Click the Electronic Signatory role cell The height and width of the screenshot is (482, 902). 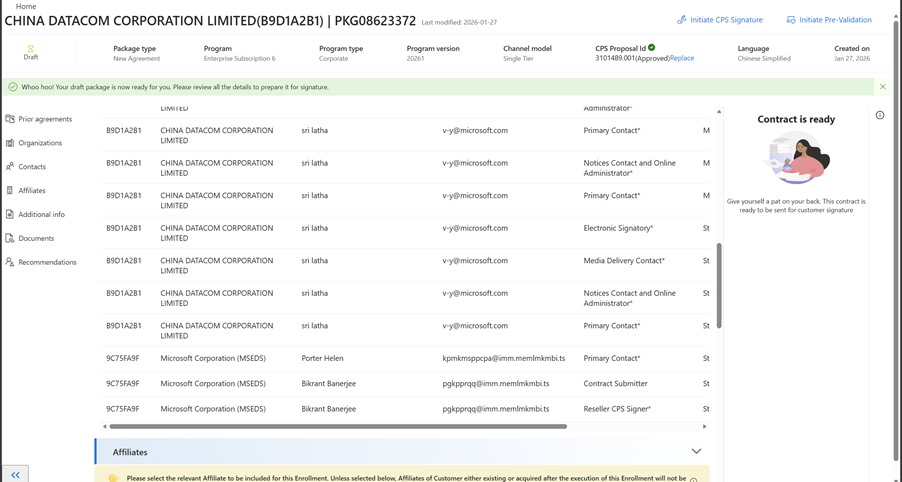coord(618,228)
